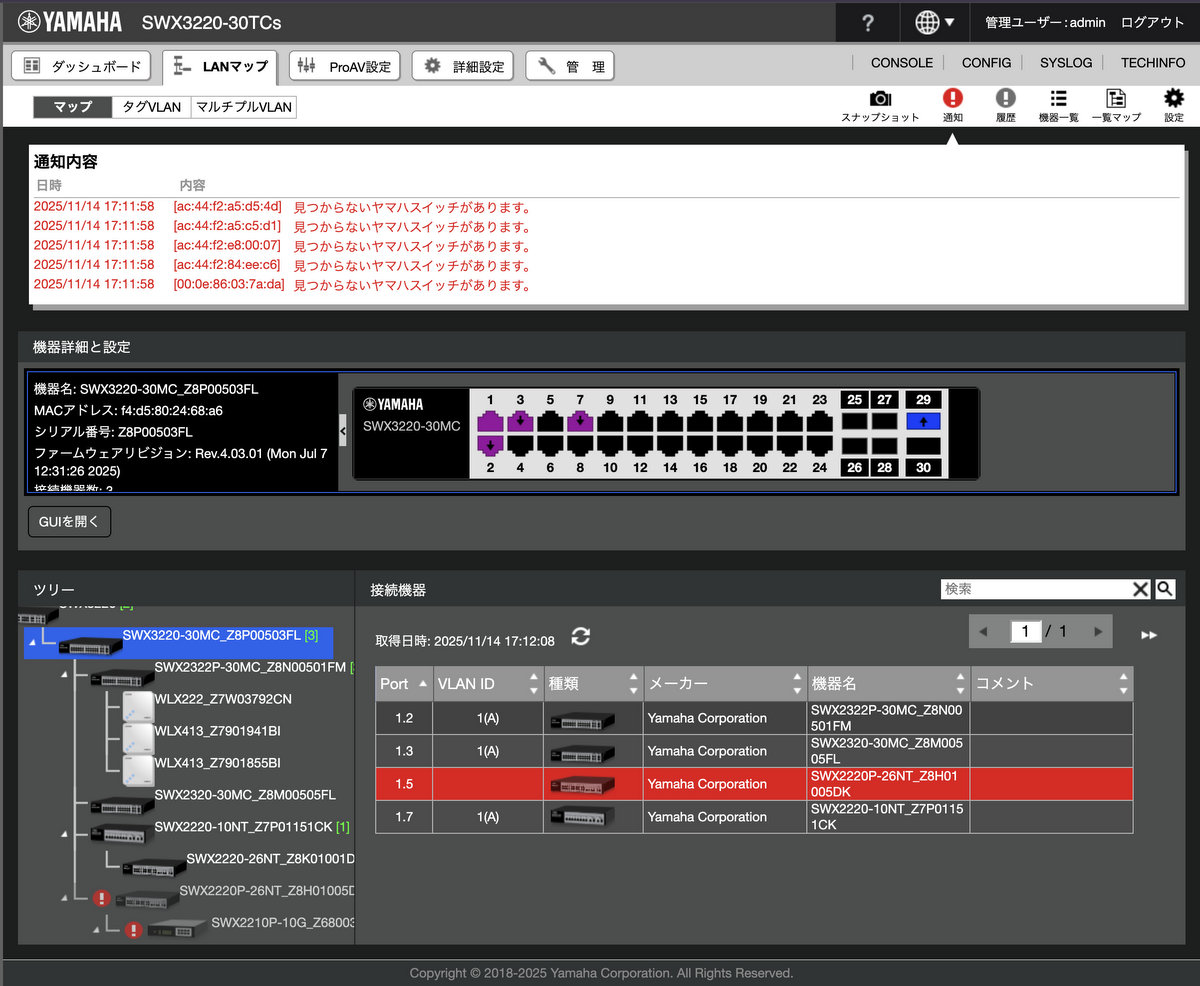Take a snapshot with the camera icon
The image size is (1200, 986).
click(880, 99)
